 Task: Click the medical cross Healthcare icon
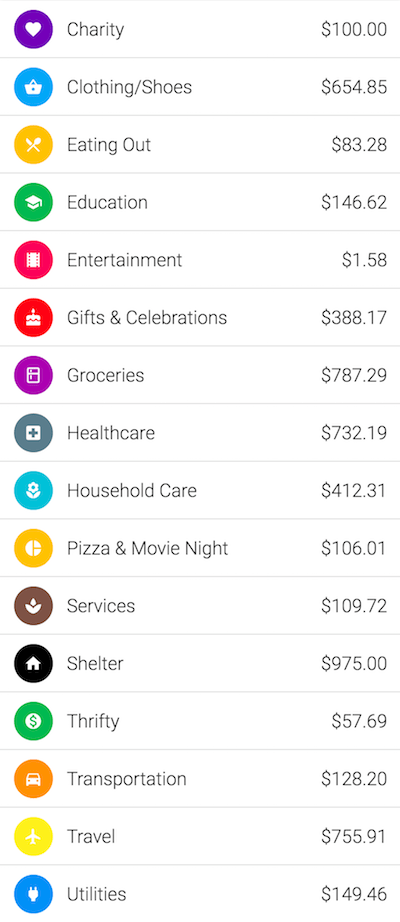(34, 433)
